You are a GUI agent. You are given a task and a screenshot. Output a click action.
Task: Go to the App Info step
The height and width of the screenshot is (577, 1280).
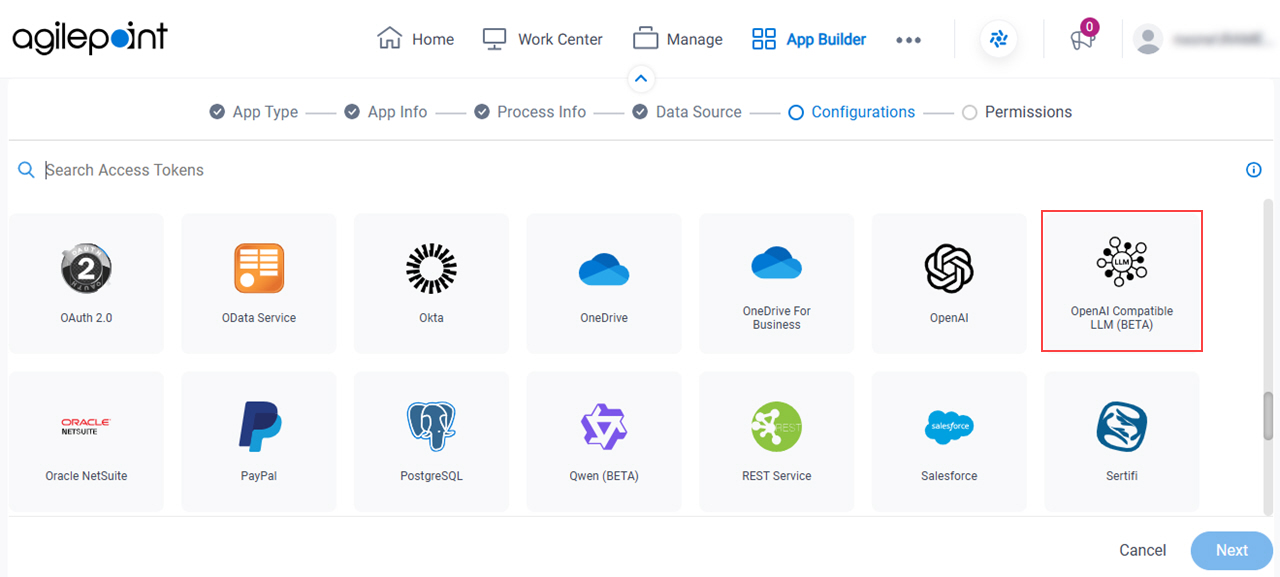coord(386,112)
